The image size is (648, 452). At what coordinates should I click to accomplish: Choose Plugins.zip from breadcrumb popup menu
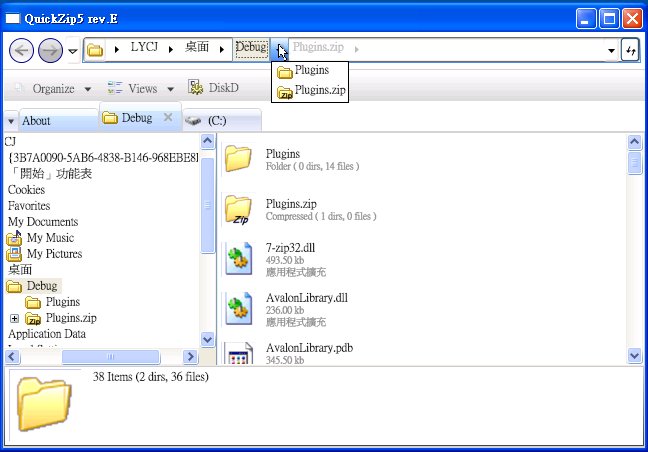point(310,91)
